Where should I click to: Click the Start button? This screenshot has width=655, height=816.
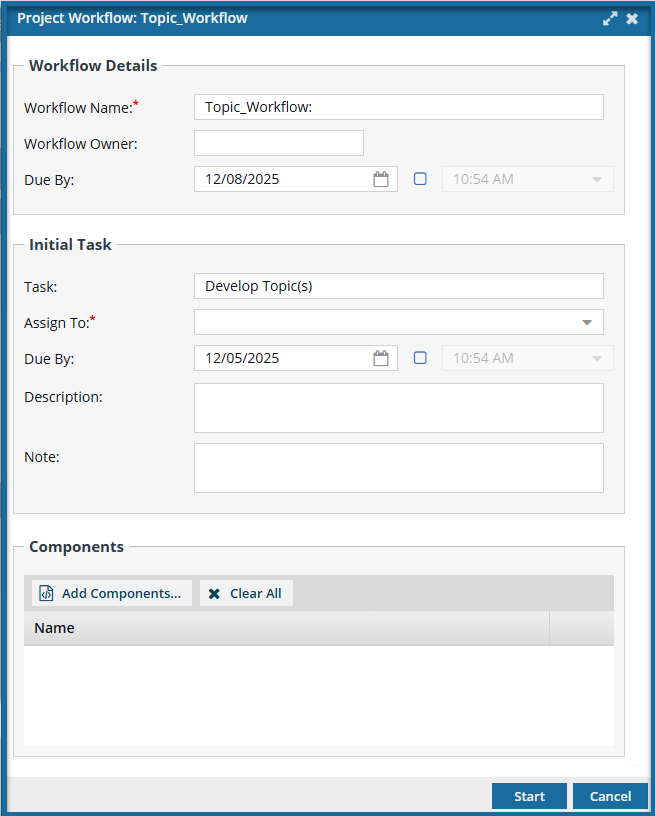click(529, 796)
